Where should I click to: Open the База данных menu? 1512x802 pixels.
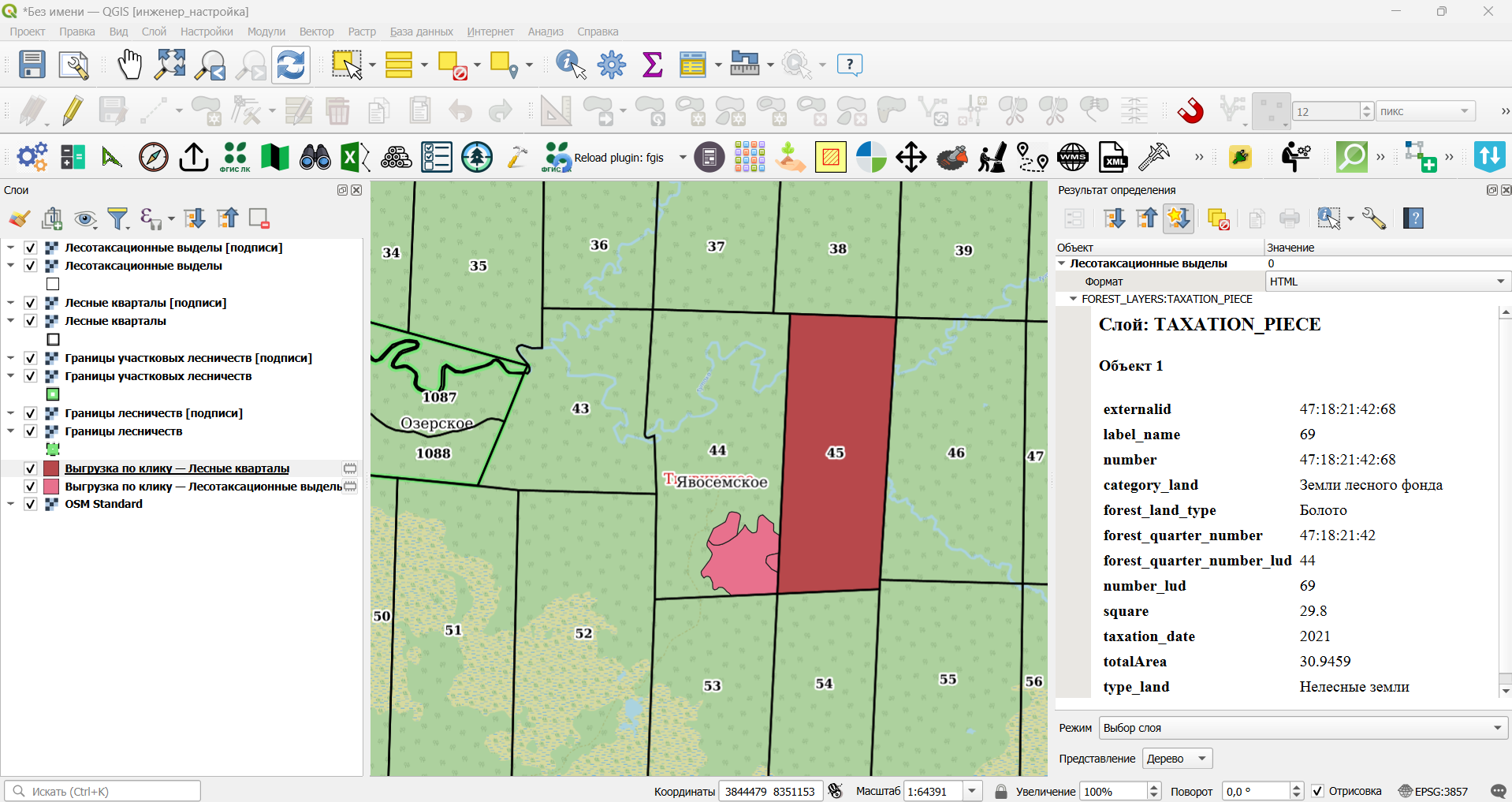(x=422, y=32)
